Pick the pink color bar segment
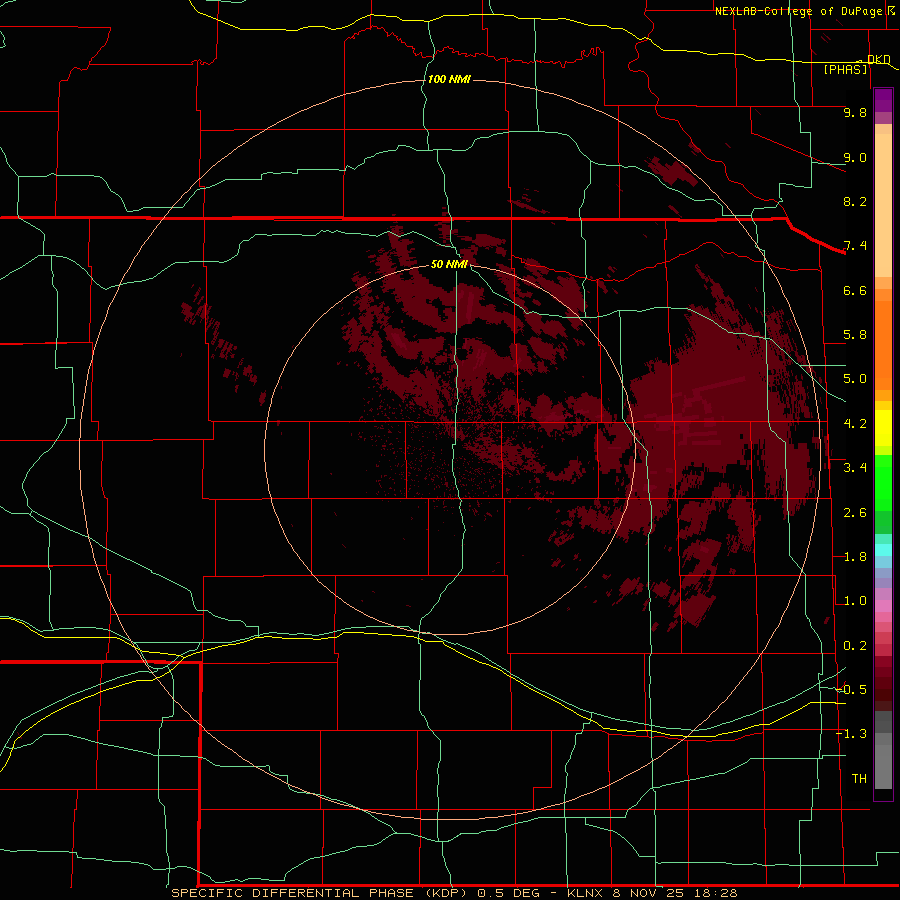Image resolution: width=900 pixels, height=900 pixels. [x=883, y=605]
